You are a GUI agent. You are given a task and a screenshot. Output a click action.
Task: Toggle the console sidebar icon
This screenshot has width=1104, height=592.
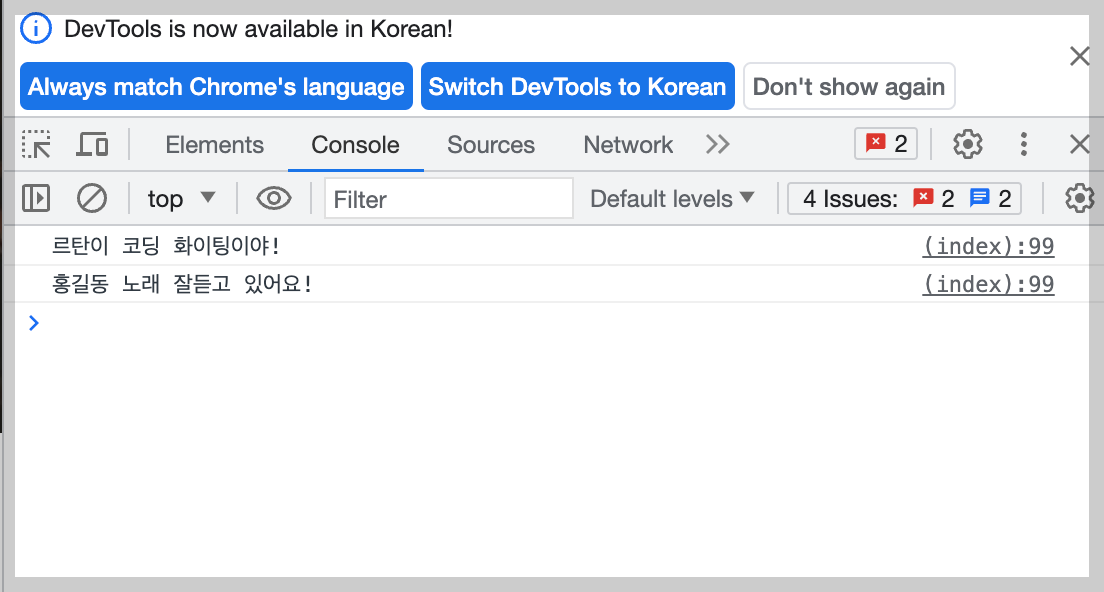[x=36, y=199]
